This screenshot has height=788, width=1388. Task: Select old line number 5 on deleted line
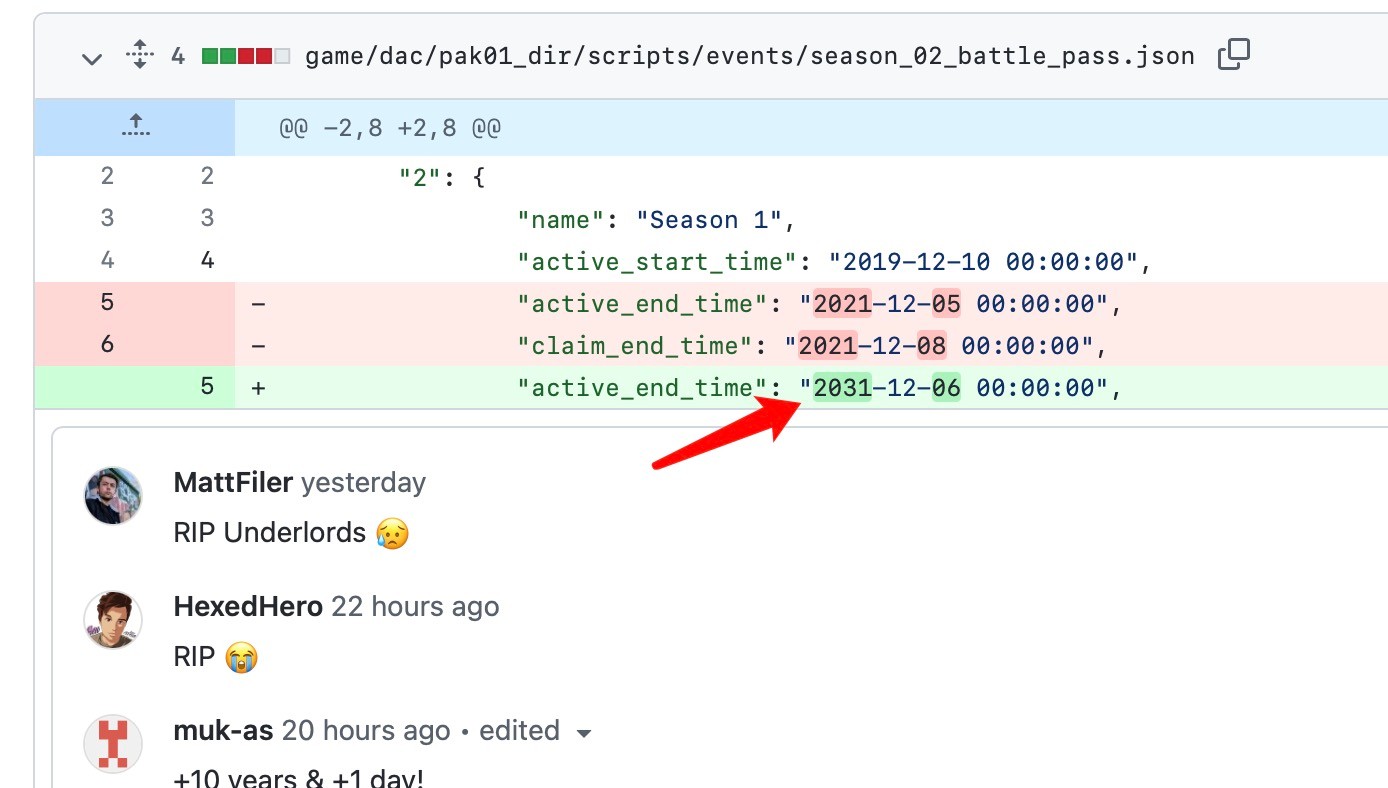click(107, 302)
